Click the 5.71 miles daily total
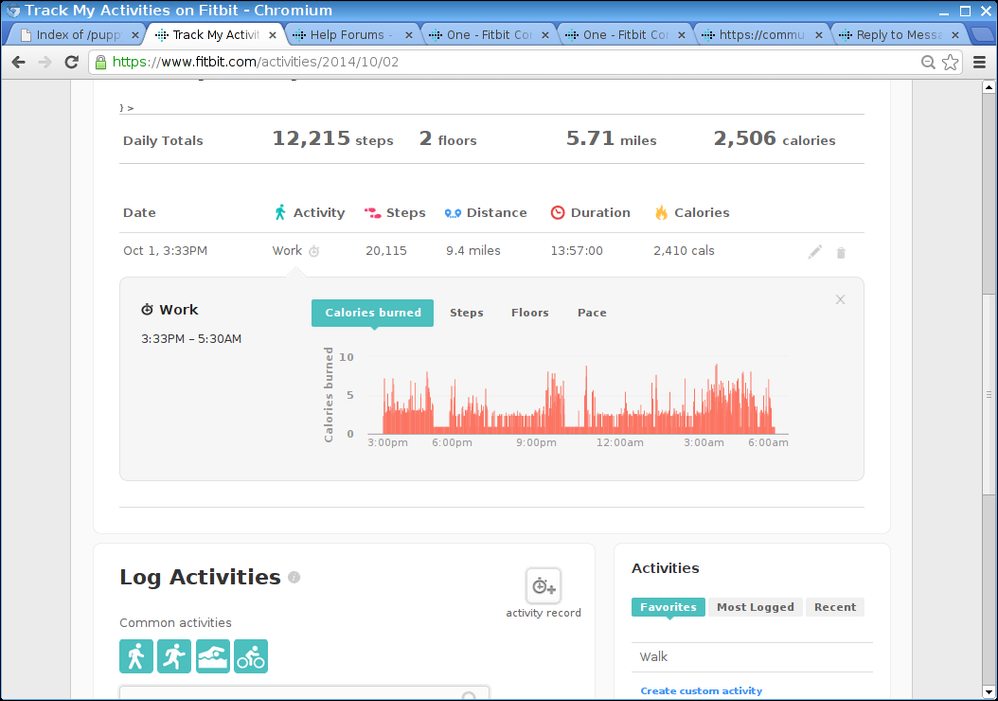The width and height of the screenshot is (998, 701). coord(611,139)
